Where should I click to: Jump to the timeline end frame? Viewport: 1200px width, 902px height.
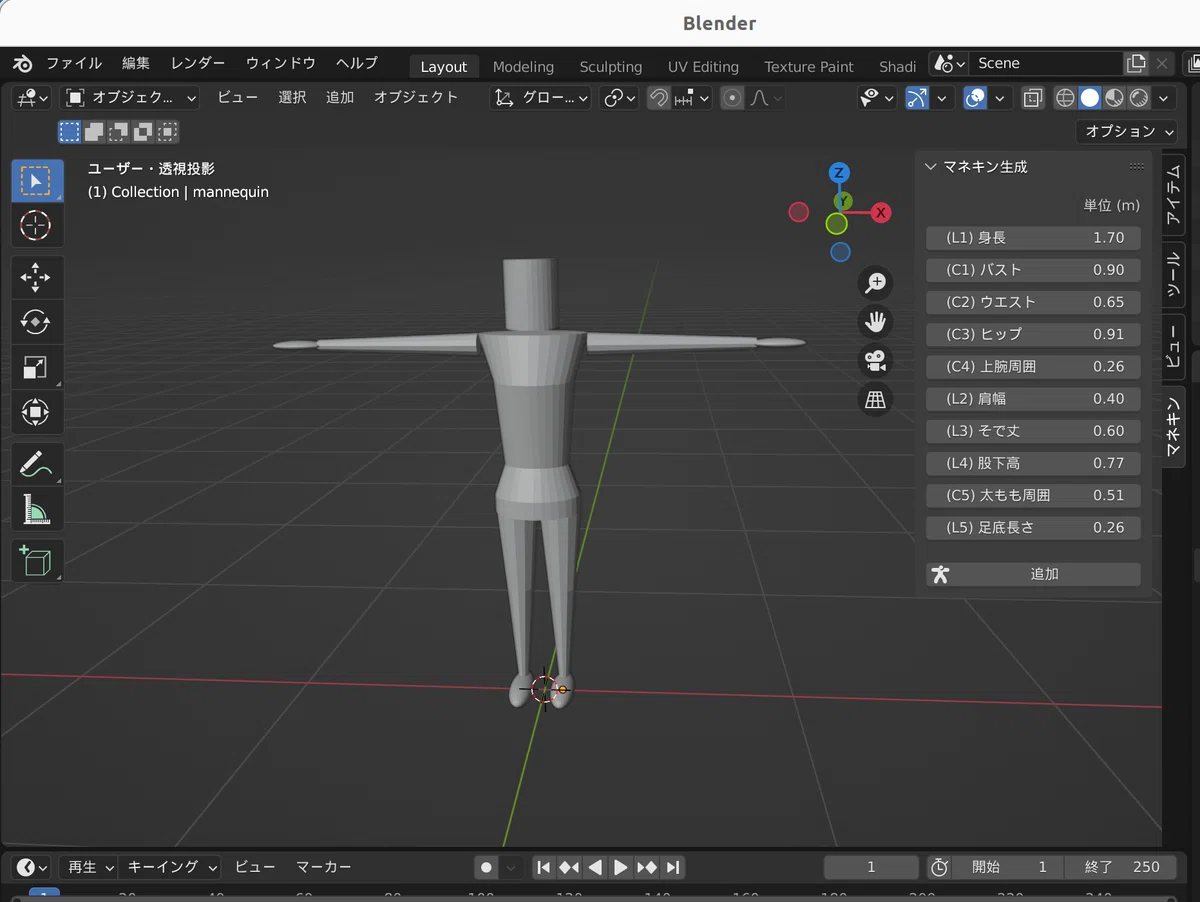673,867
